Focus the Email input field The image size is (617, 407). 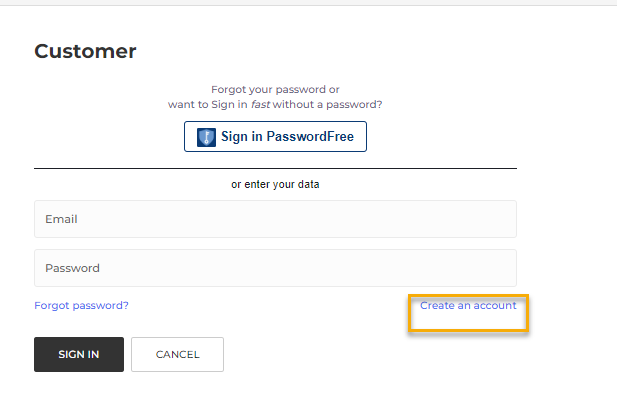tap(275, 219)
